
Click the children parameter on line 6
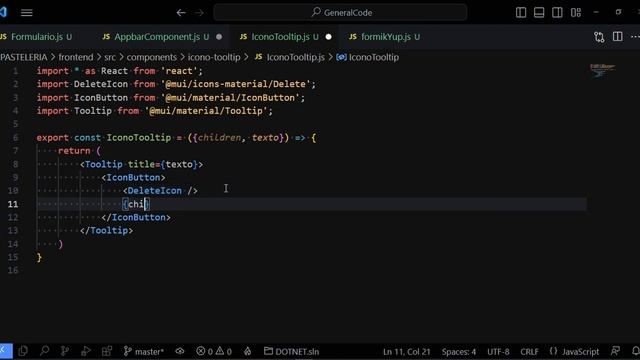(220, 138)
